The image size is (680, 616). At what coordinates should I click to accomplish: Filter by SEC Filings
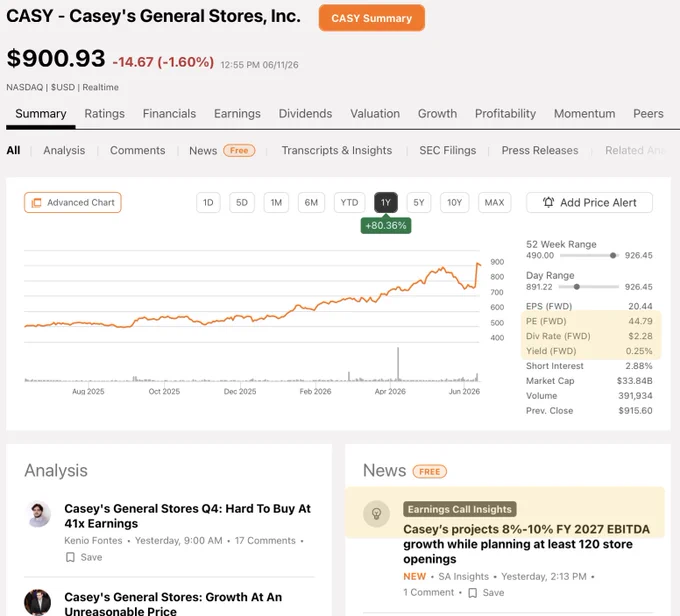(448, 151)
